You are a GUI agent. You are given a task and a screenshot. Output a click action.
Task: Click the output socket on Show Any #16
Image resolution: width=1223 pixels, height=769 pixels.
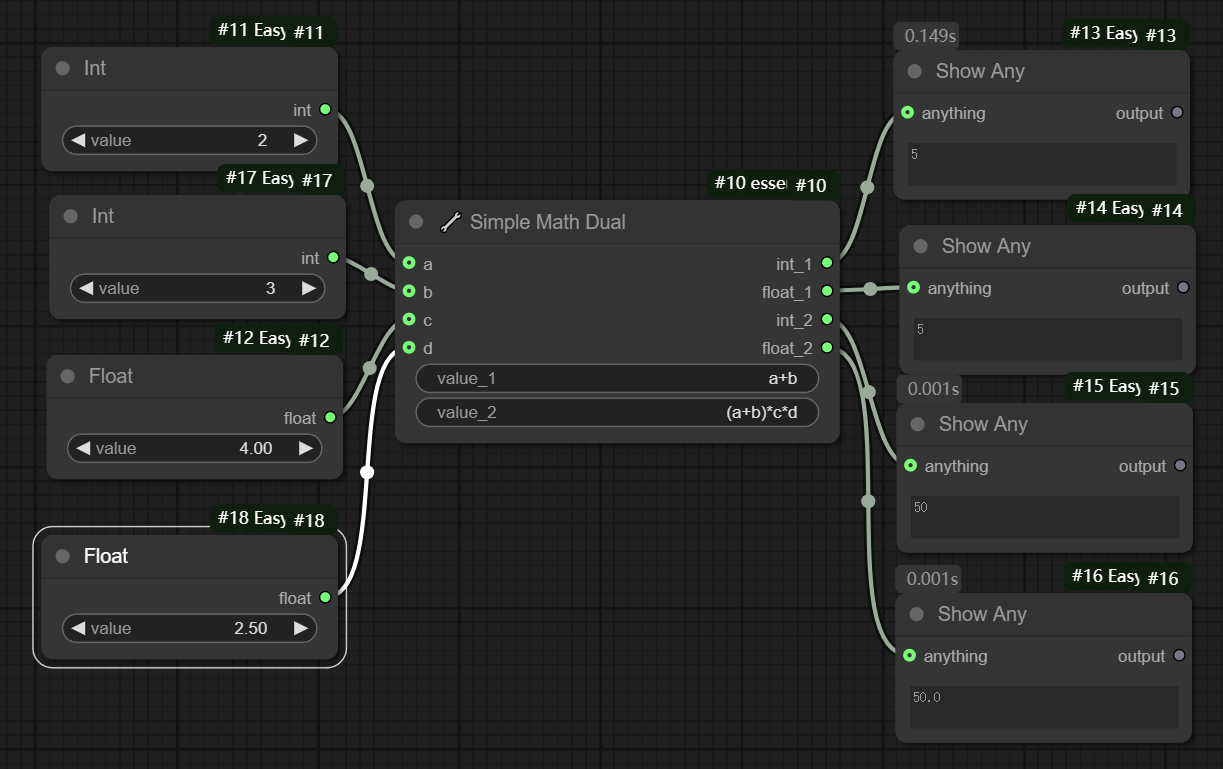[x=1178, y=656]
